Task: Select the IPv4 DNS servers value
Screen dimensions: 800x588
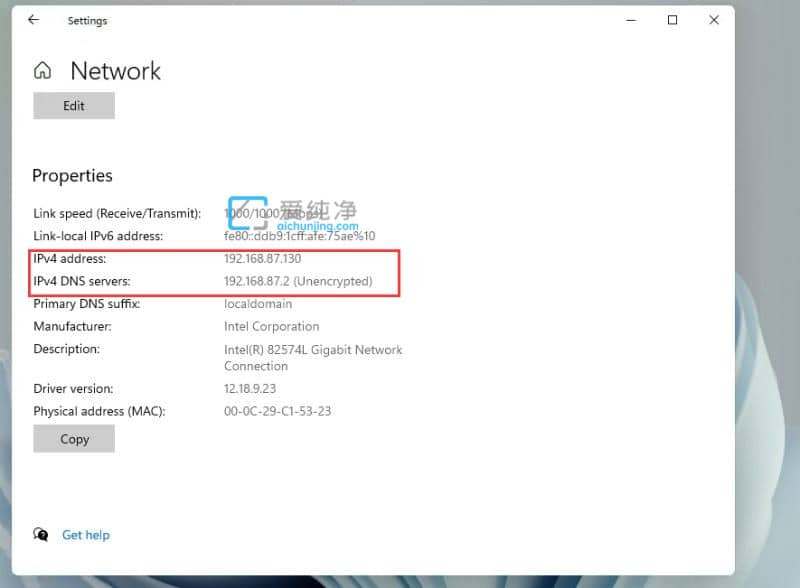Action: (x=301, y=281)
